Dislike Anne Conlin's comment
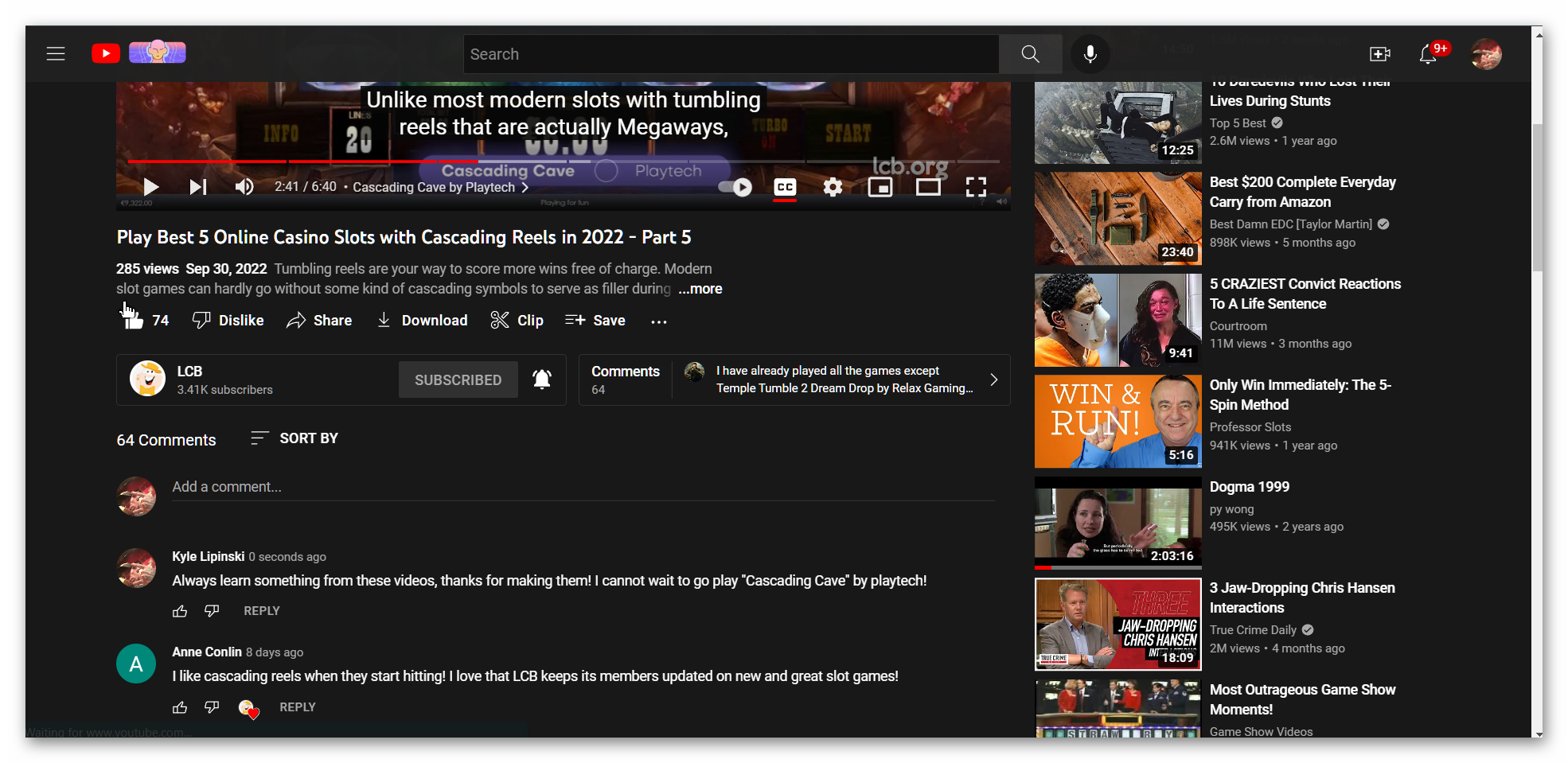The height and width of the screenshot is (763, 1568). (x=212, y=707)
